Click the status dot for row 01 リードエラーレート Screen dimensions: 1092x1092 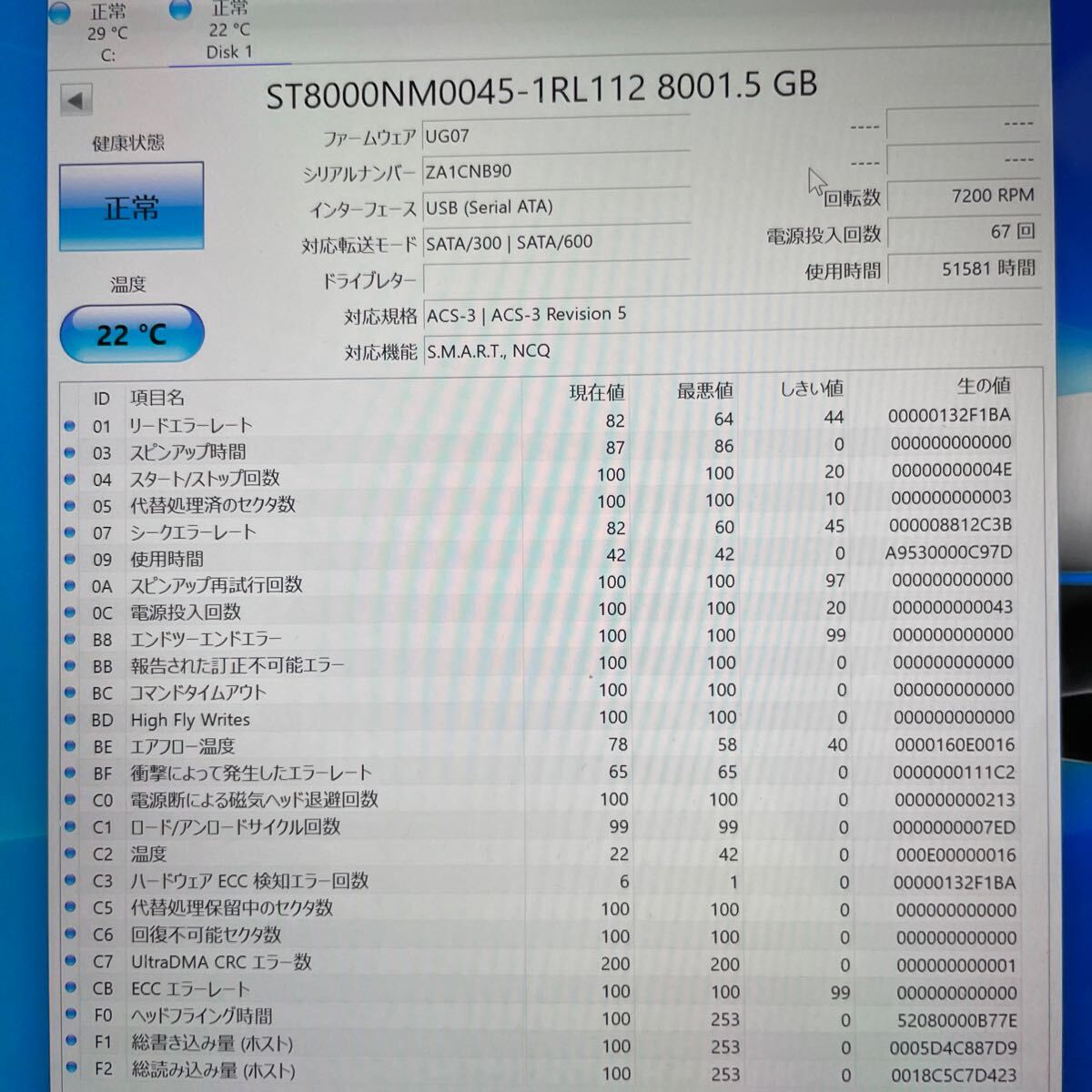[70, 425]
